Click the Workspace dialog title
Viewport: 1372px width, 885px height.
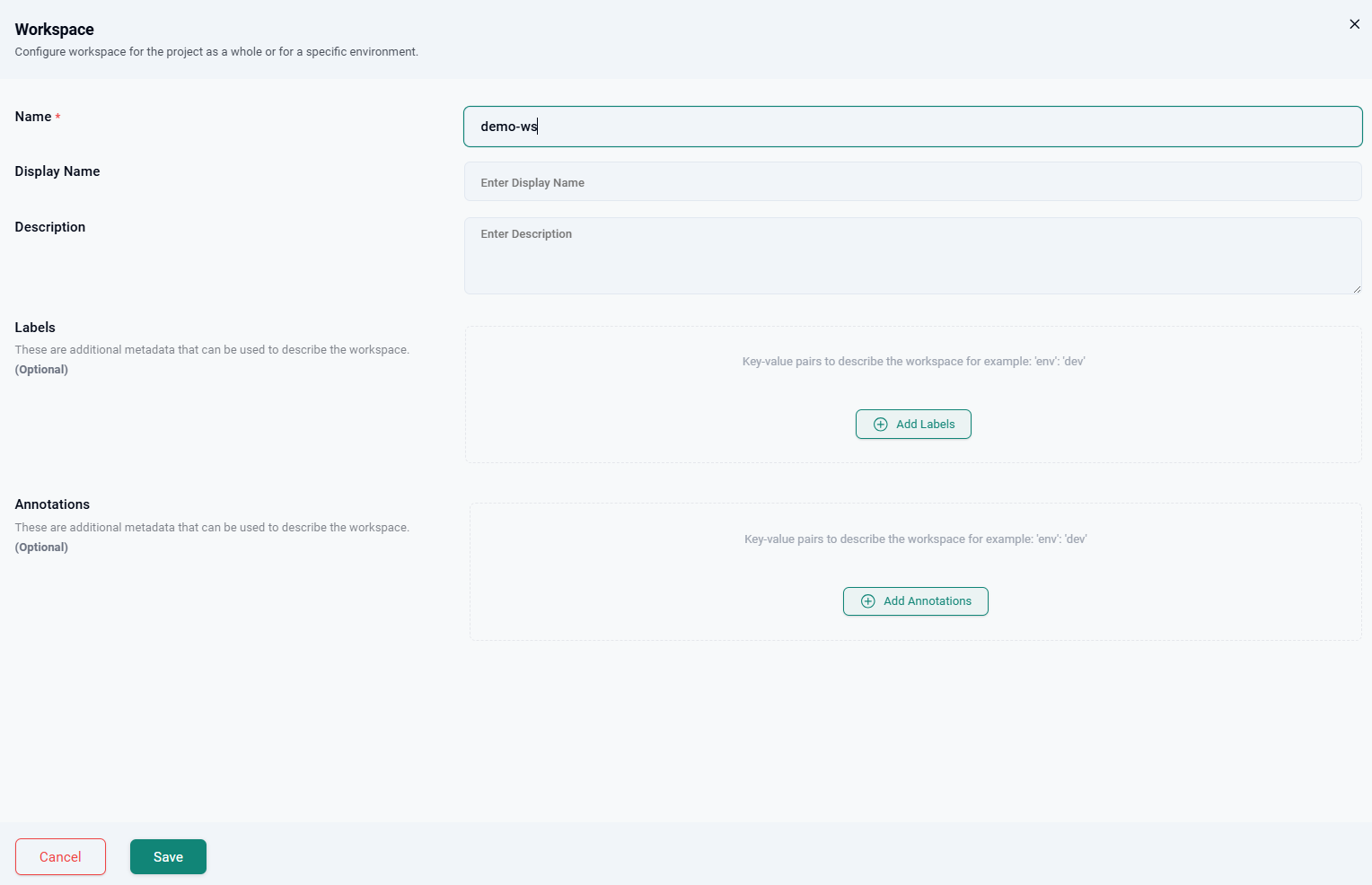click(x=54, y=30)
